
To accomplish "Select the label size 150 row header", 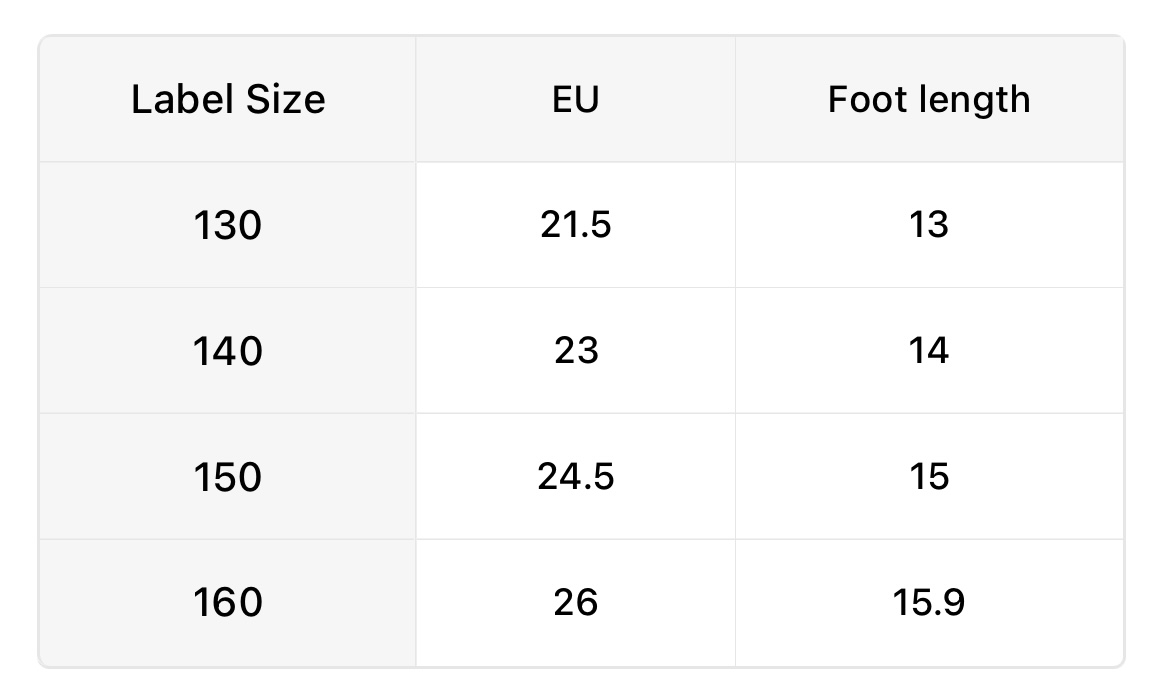I will [228, 478].
